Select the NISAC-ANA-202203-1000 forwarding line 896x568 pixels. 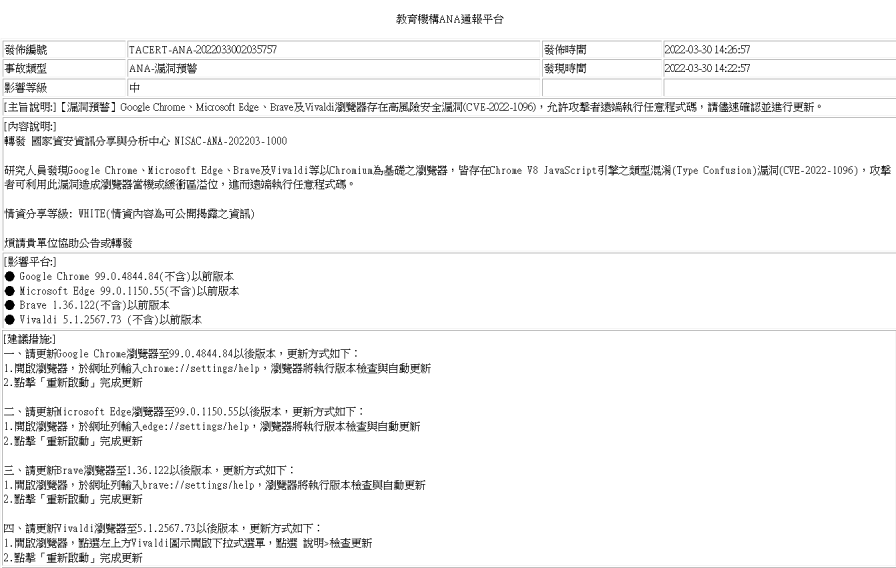point(146,141)
